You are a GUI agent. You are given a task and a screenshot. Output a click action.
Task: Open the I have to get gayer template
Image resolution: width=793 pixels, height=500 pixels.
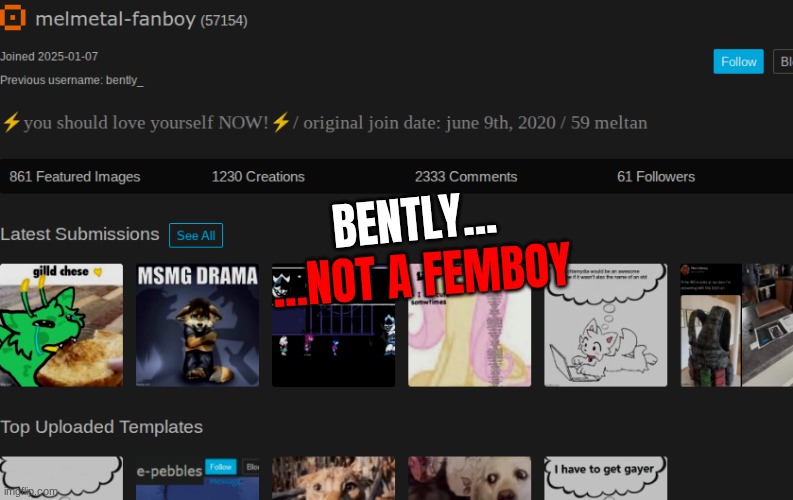(x=605, y=478)
